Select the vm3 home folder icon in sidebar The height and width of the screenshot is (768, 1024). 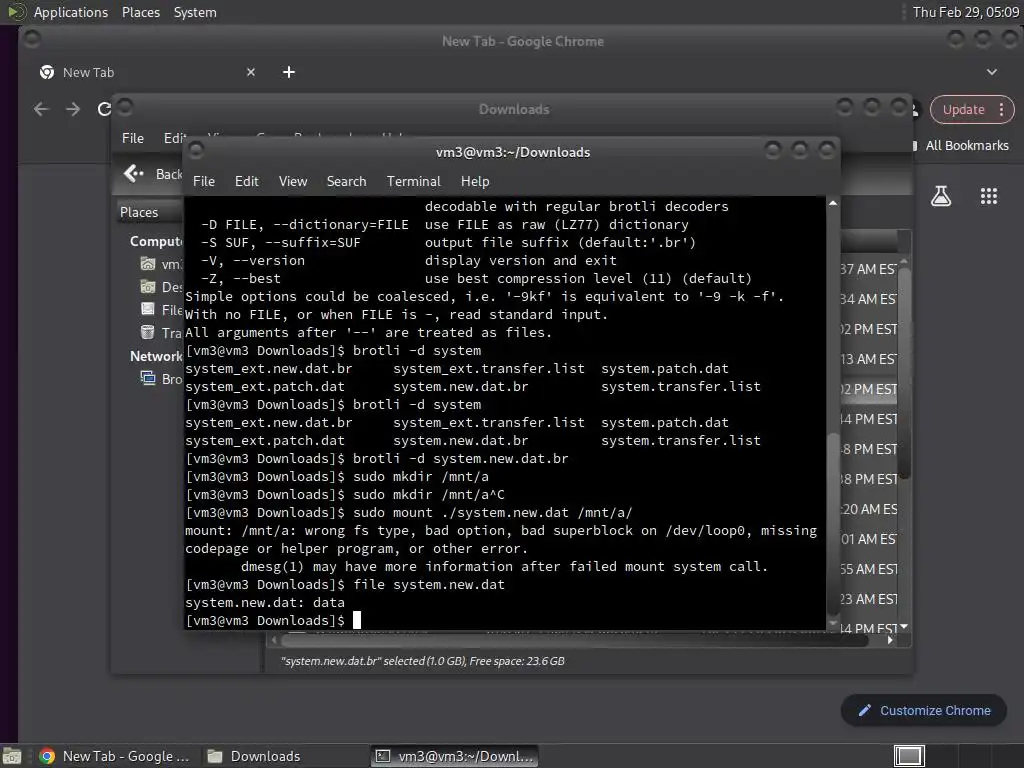pyautogui.click(x=148, y=264)
